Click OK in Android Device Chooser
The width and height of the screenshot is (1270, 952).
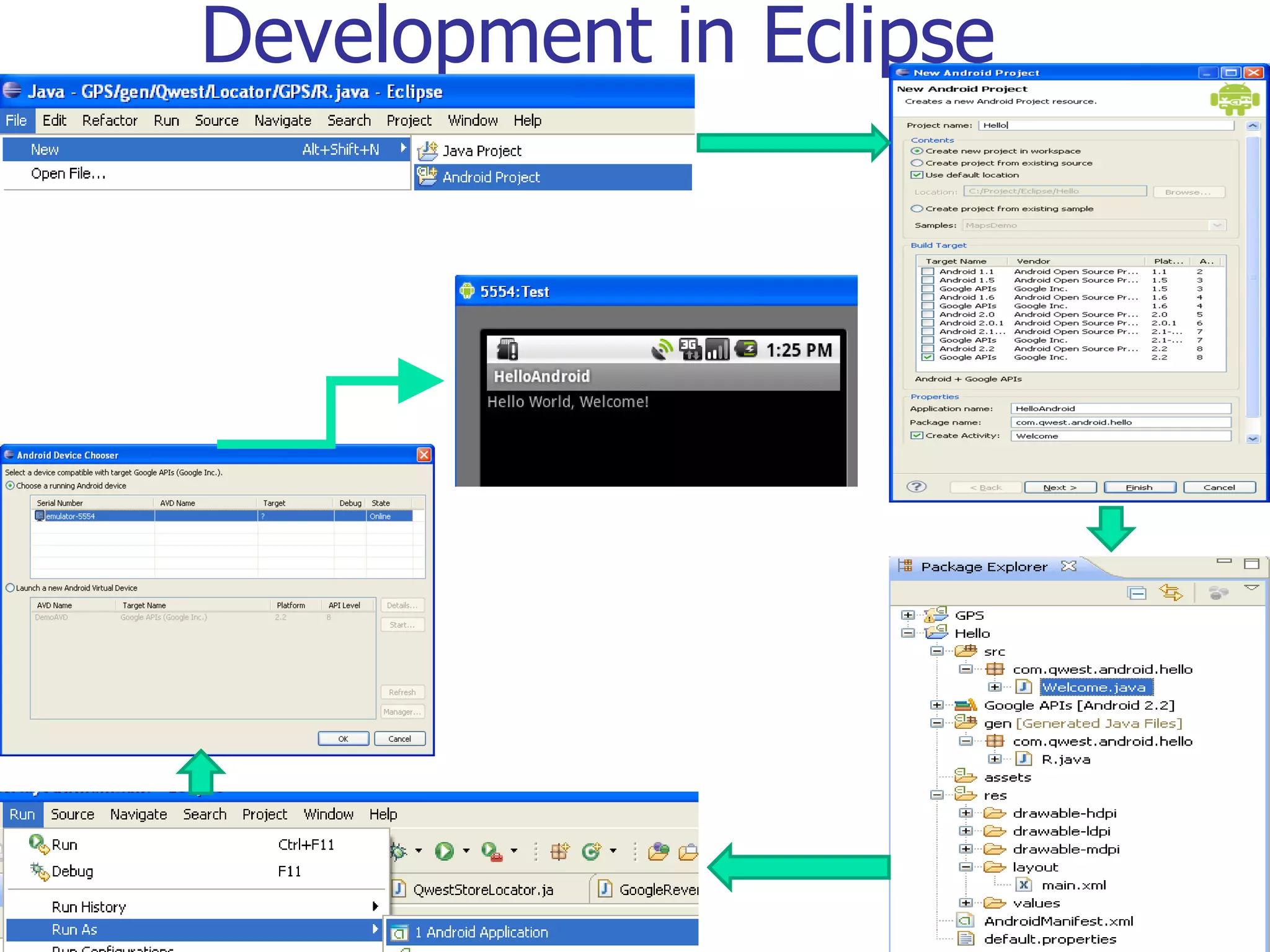343,739
